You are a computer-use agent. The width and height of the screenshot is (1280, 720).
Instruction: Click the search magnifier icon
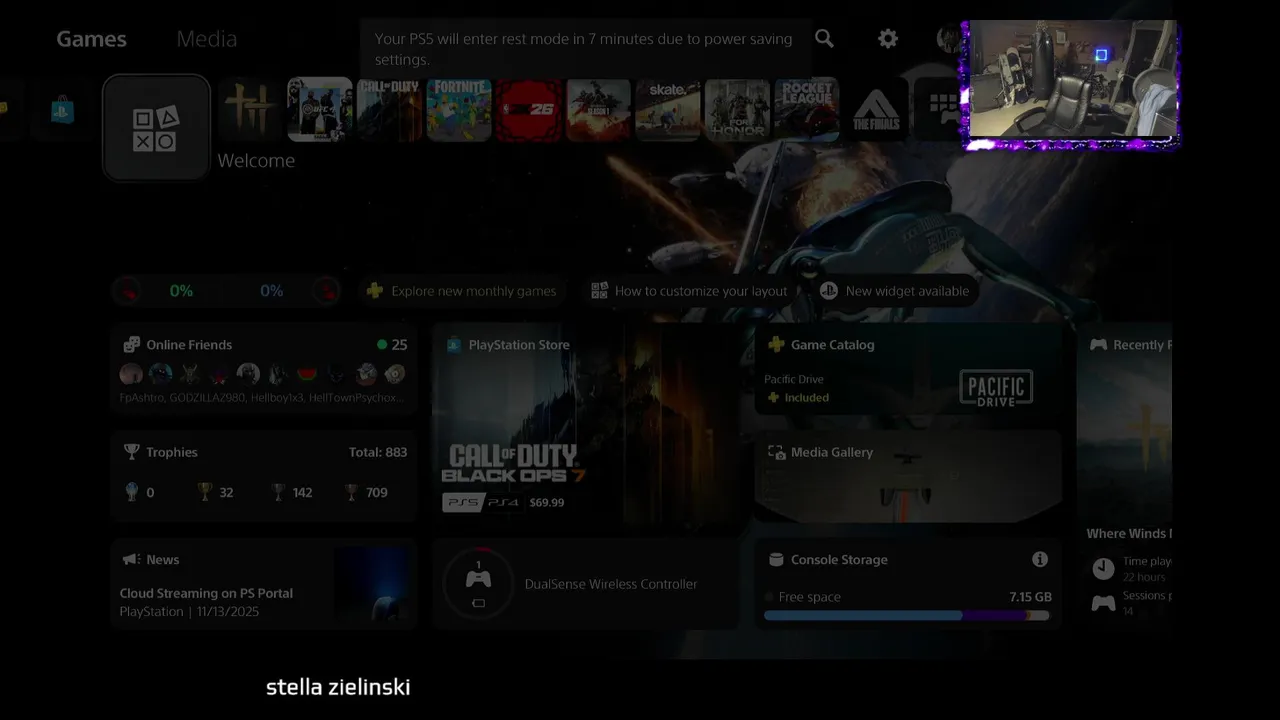(824, 38)
